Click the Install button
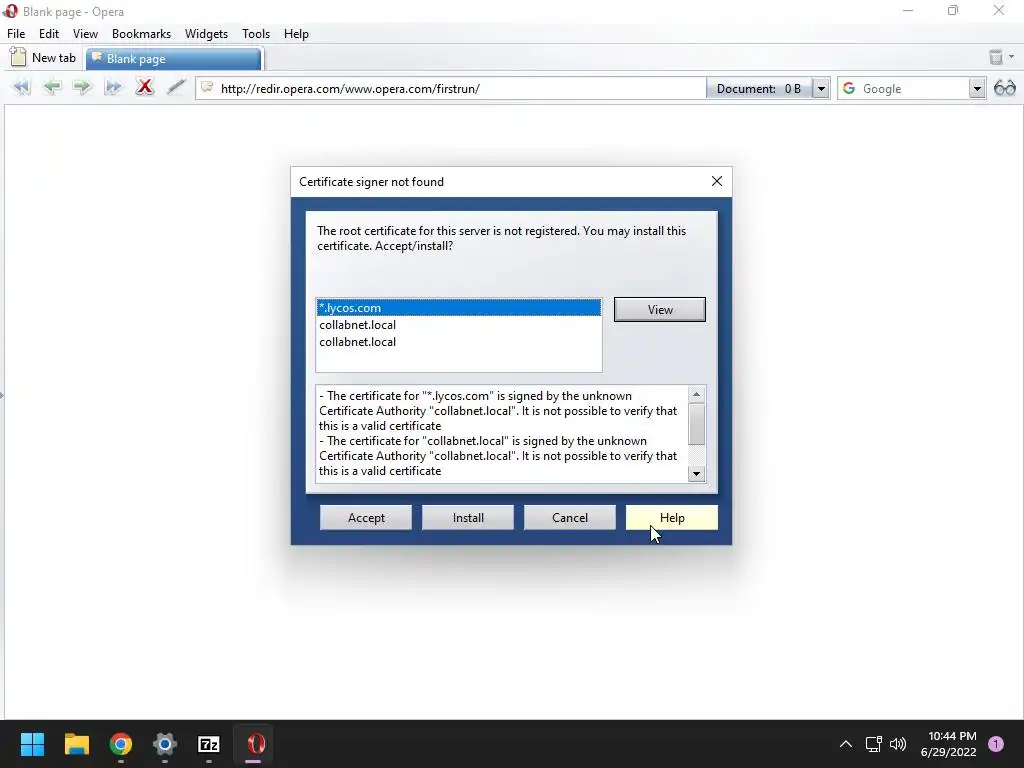The width and height of the screenshot is (1024, 768). point(468,518)
